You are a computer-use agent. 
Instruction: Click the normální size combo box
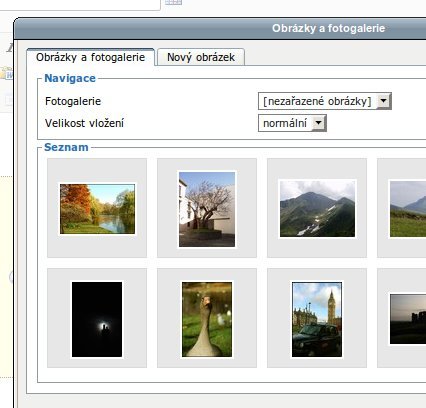(292, 123)
